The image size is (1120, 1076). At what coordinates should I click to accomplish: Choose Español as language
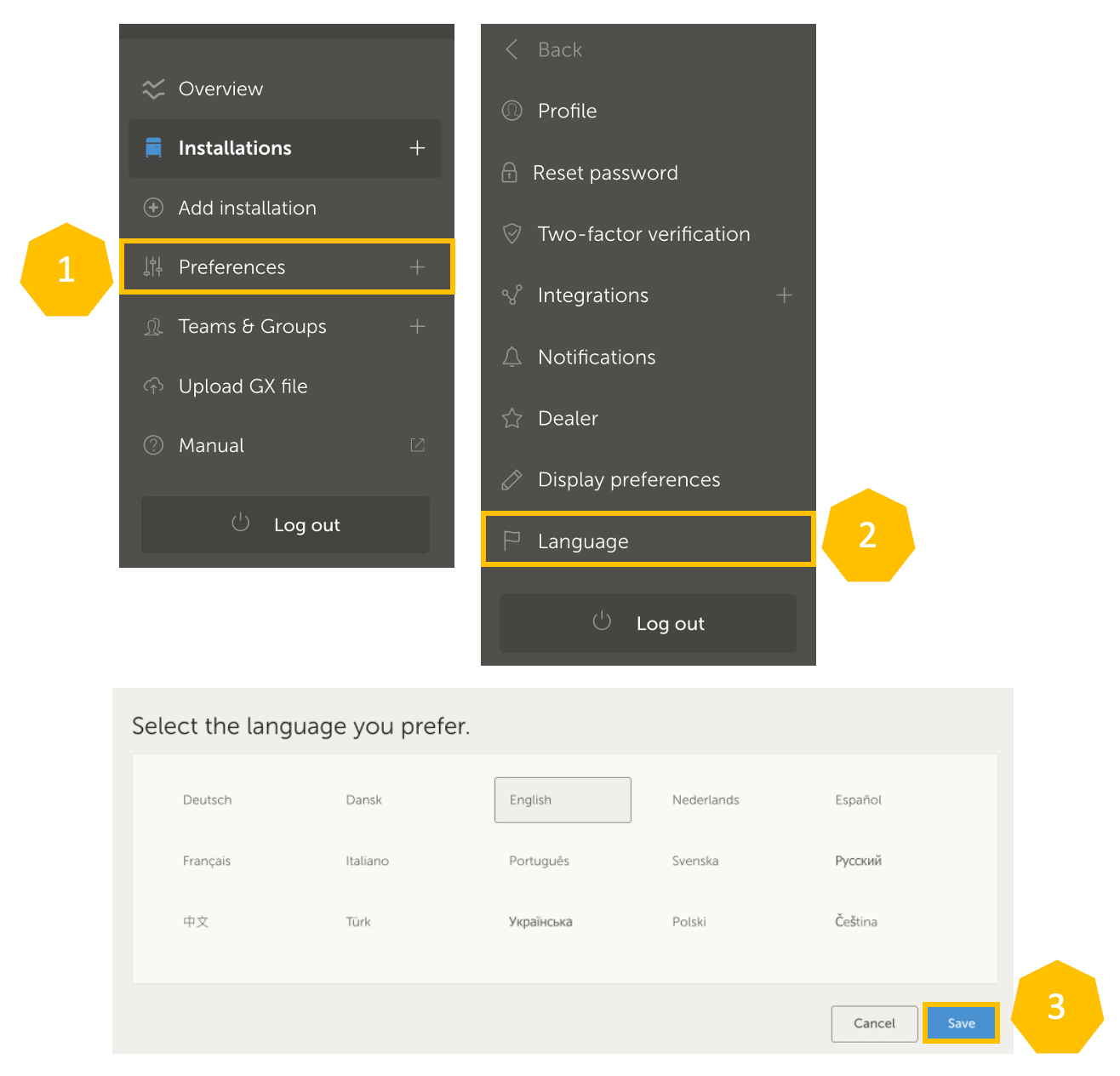tap(858, 799)
